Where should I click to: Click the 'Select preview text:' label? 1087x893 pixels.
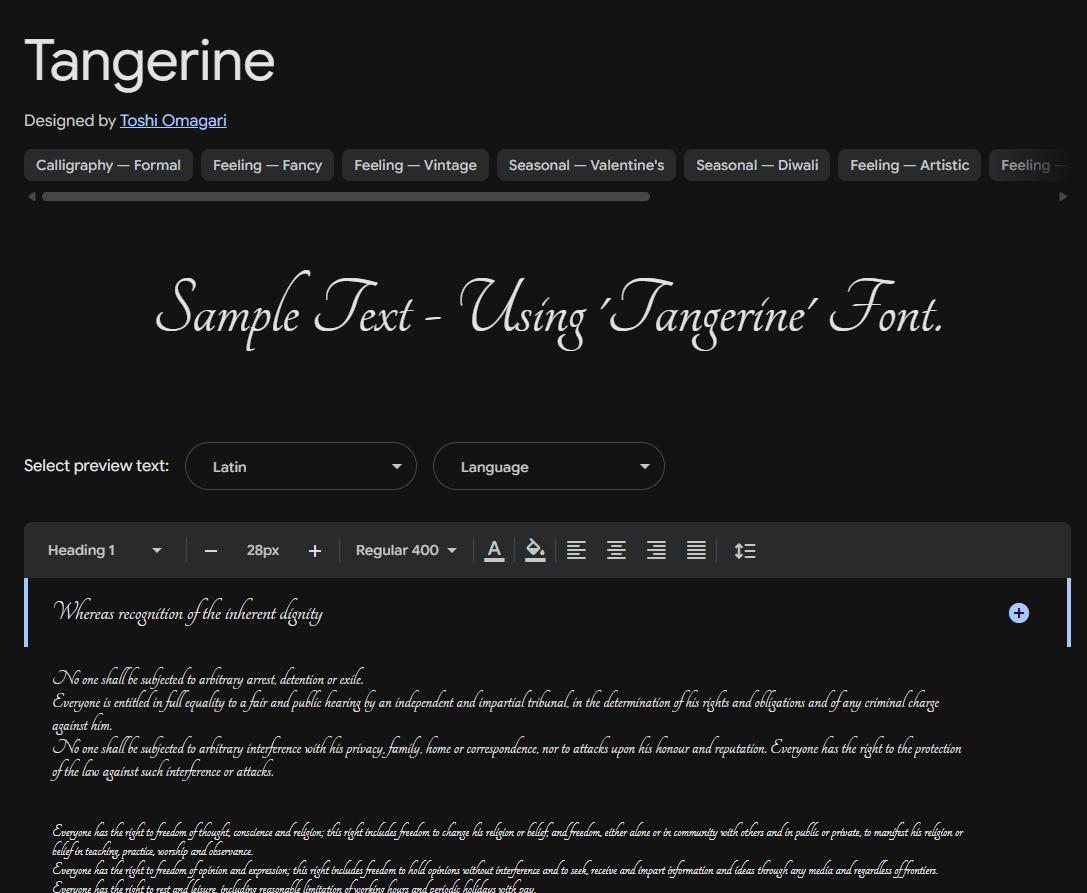[x=96, y=466]
